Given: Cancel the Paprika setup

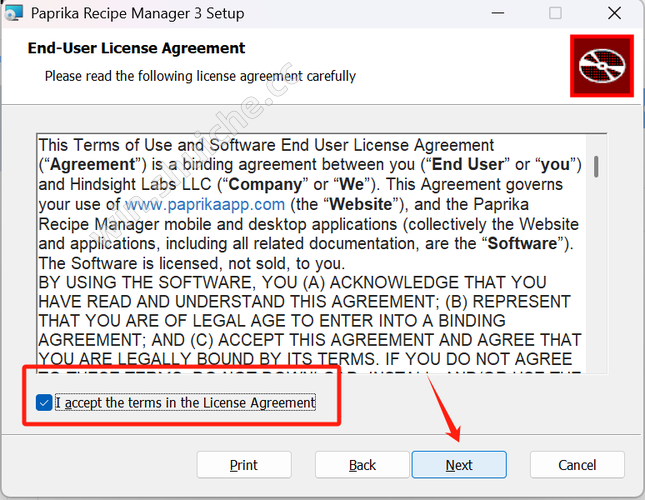Looking at the screenshot, I should click(577, 465).
